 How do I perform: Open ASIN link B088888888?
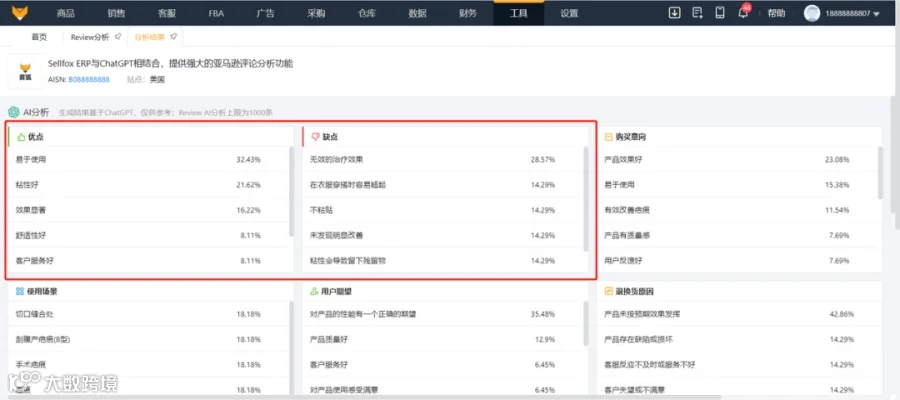[89, 80]
